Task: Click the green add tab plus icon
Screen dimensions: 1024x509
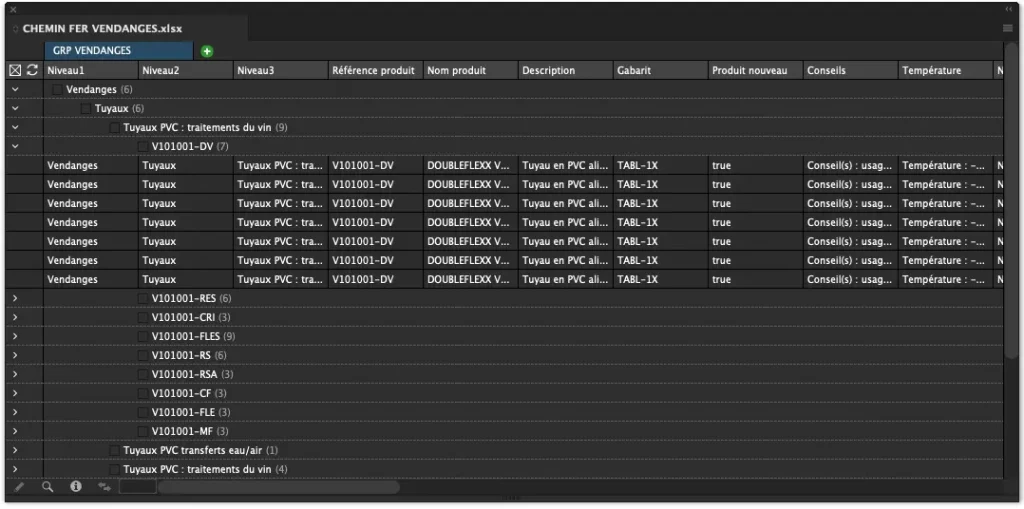Action: [207, 51]
